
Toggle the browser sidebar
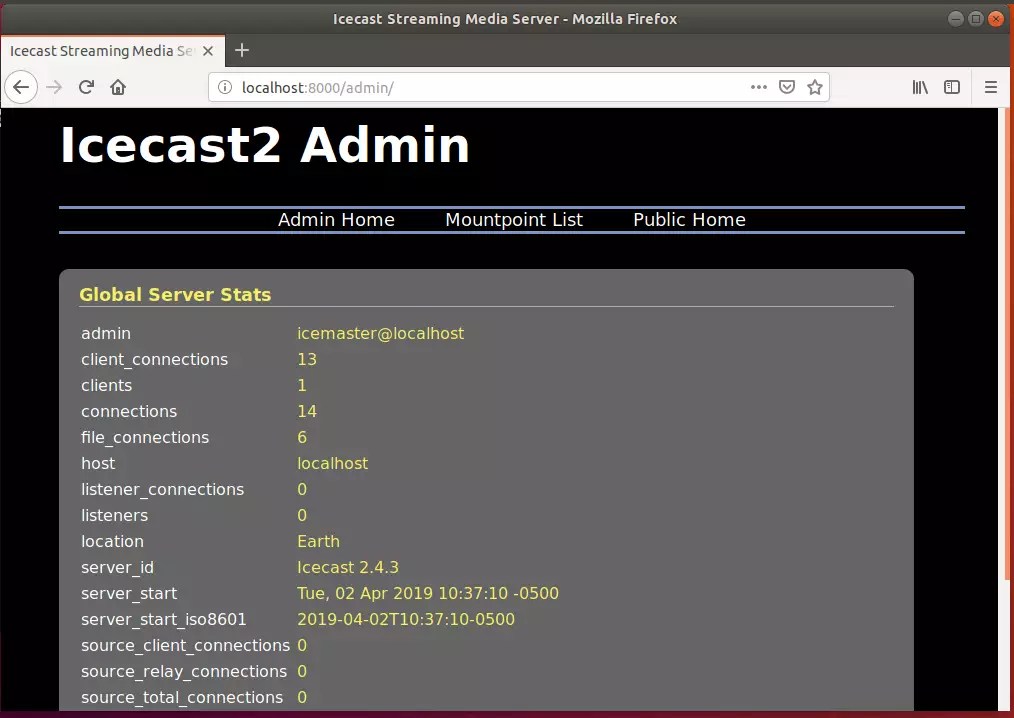click(951, 87)
